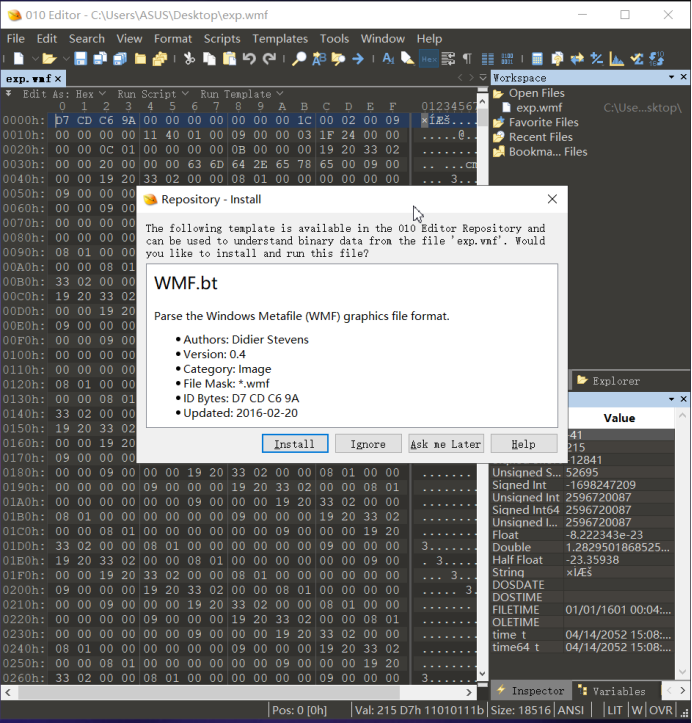Viewport: 692px width, 723px height.
Task: Open the Scripts menu
Action: (222, 39)
